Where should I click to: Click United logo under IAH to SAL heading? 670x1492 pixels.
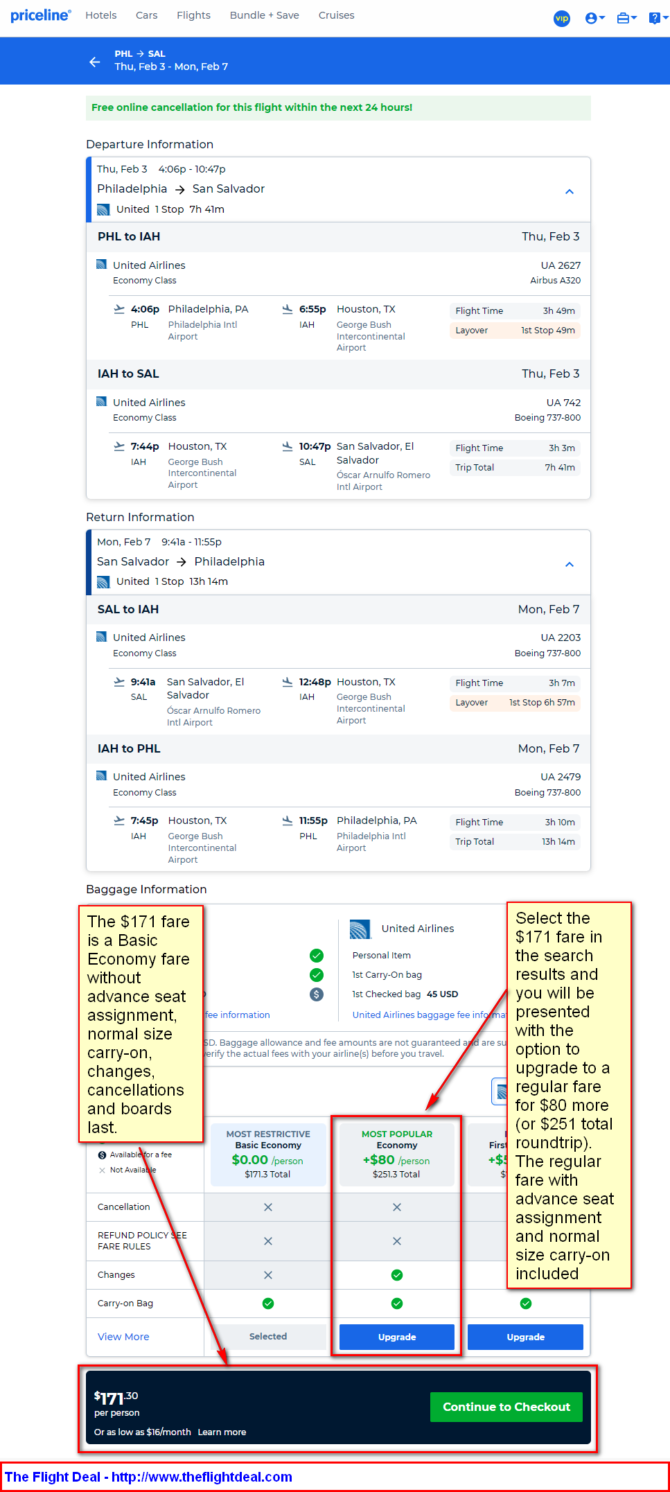[101, 402]
